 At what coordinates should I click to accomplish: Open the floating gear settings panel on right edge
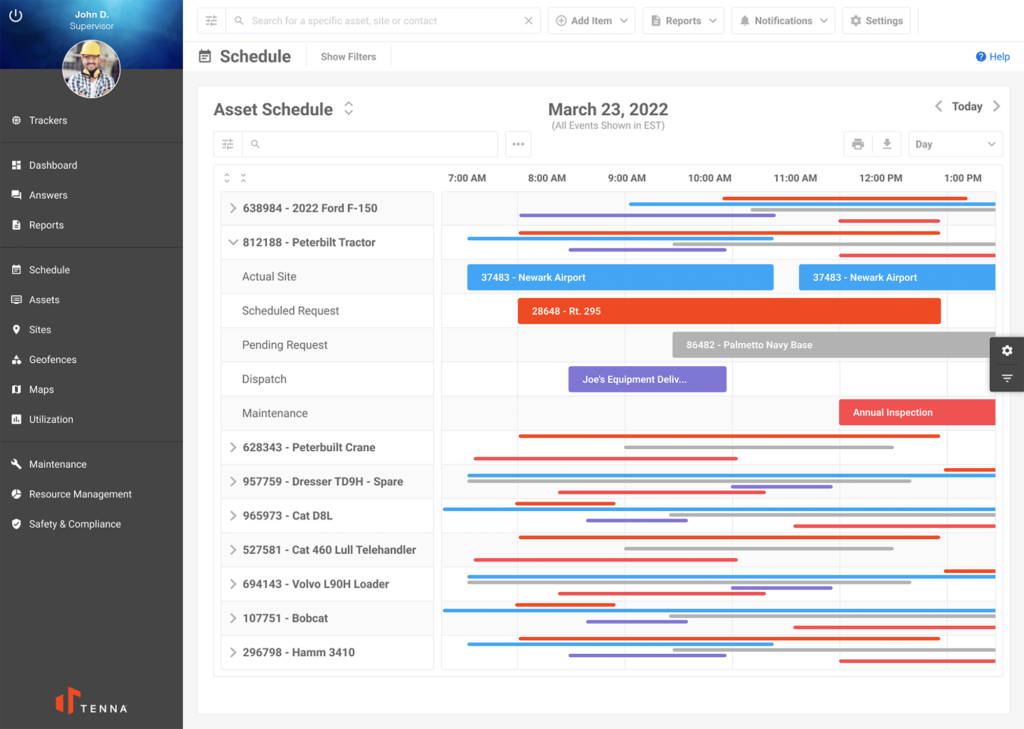[x=1007, y=351]
